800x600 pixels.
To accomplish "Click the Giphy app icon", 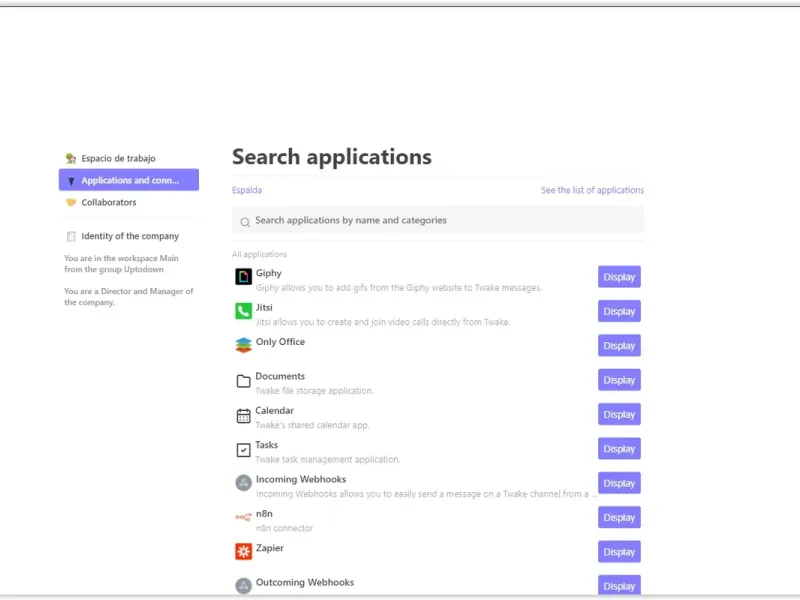I will tap(243, 277).
